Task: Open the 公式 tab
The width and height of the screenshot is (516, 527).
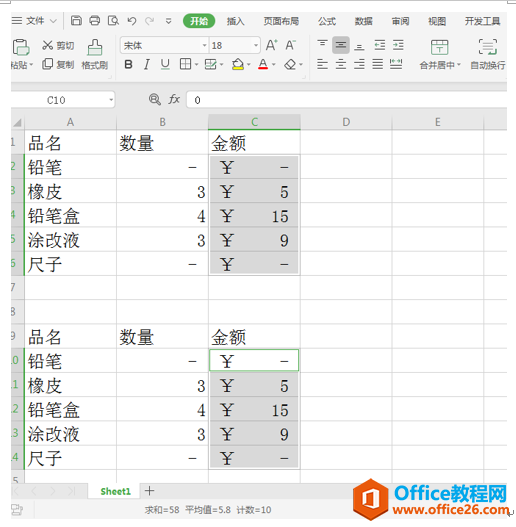Action: tap(327, 21)
